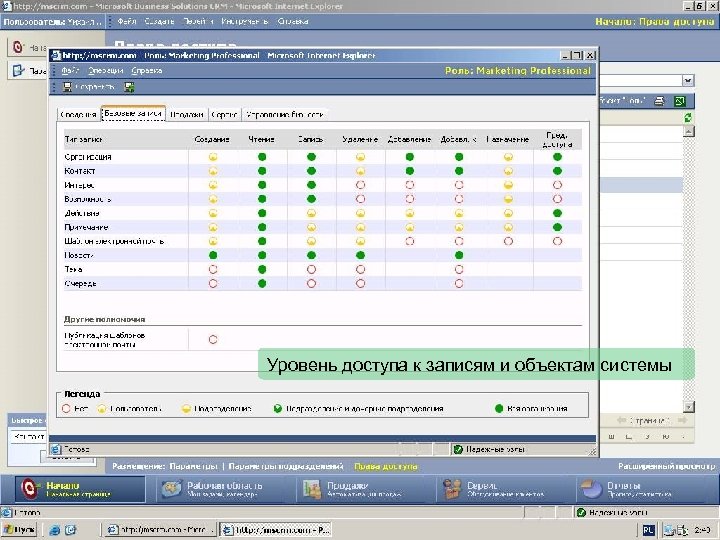Switch to the Управление бизнесом tab

click(285, 114)
